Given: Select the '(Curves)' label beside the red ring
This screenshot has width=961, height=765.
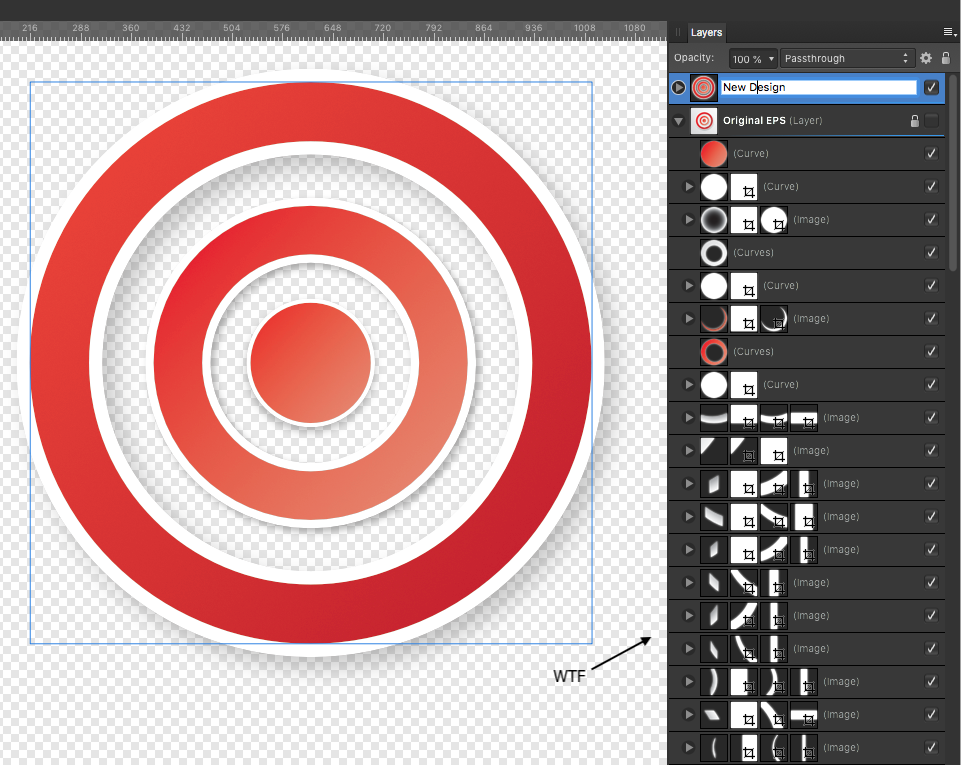Looking at the screenshot, I should pos(753,351).
